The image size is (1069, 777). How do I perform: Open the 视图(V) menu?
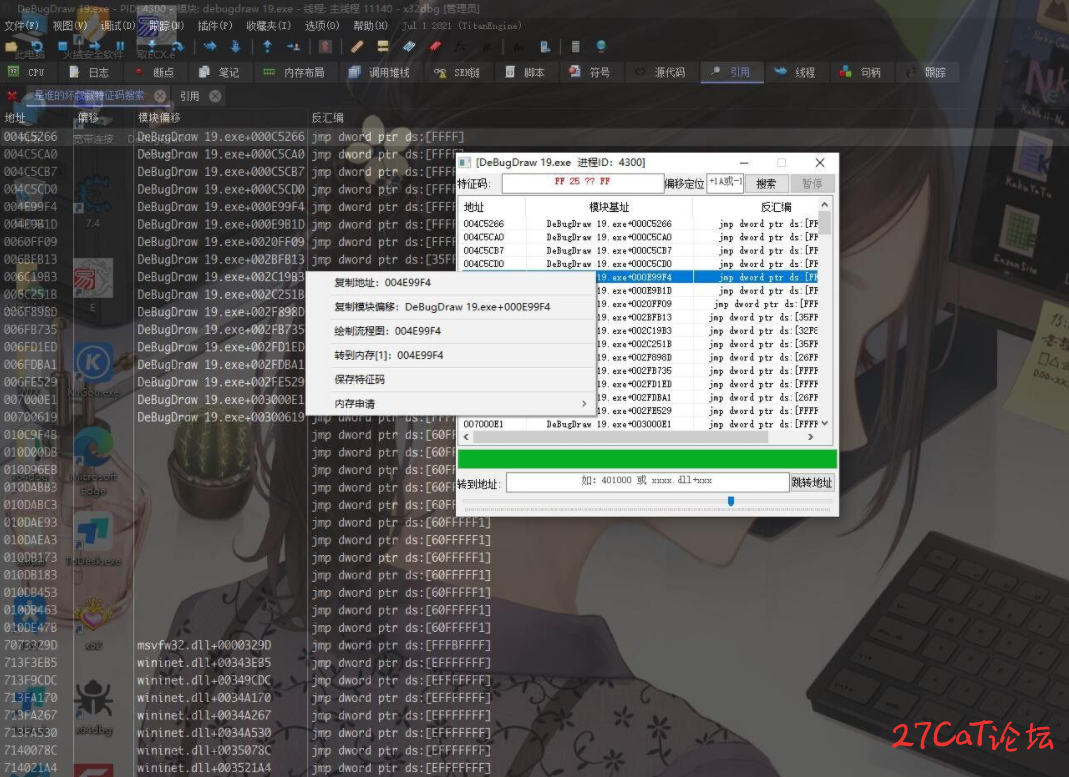[x=70, y=26]
